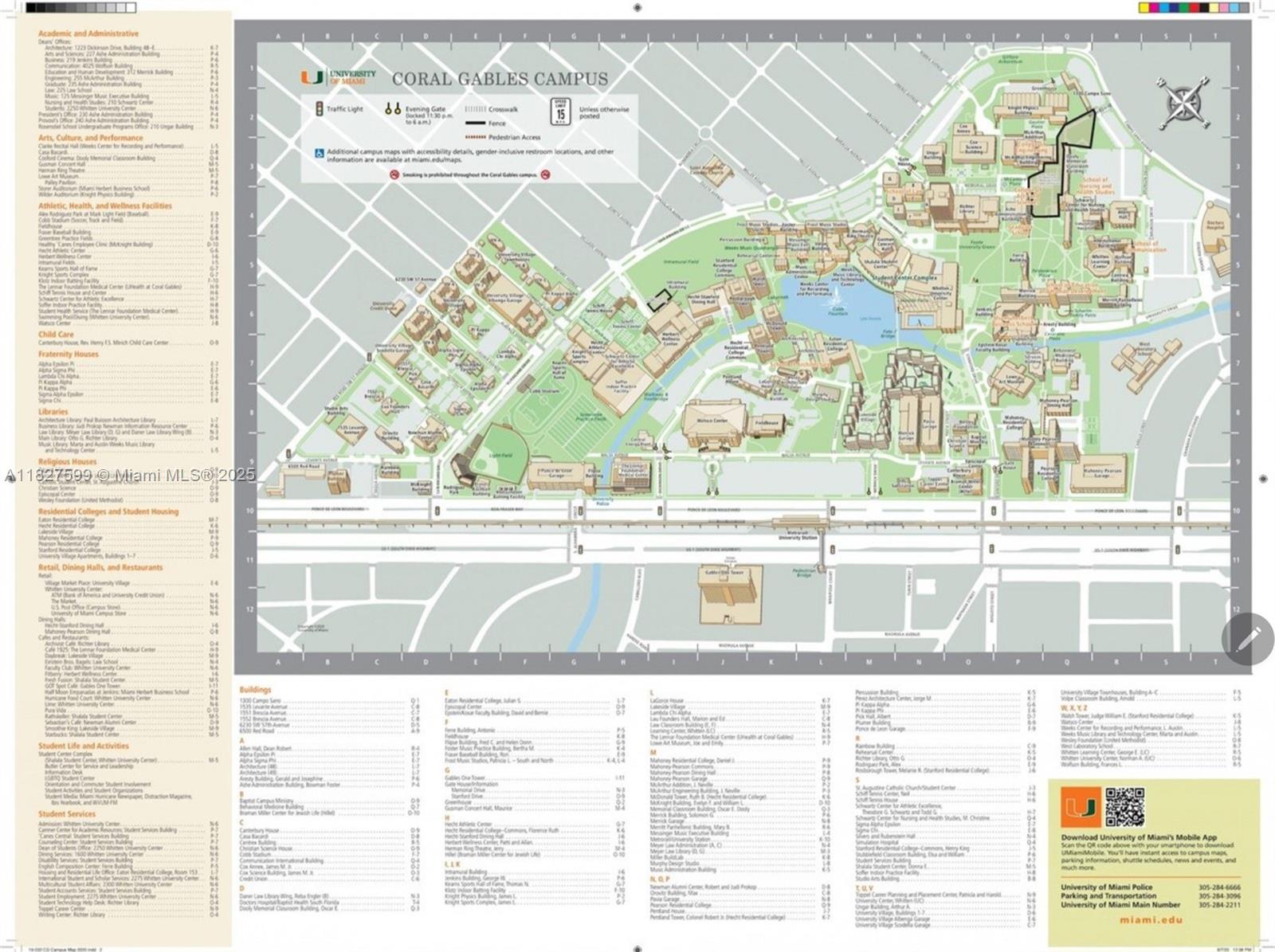Click the University of Miami Police phone number

[1219, 887]
